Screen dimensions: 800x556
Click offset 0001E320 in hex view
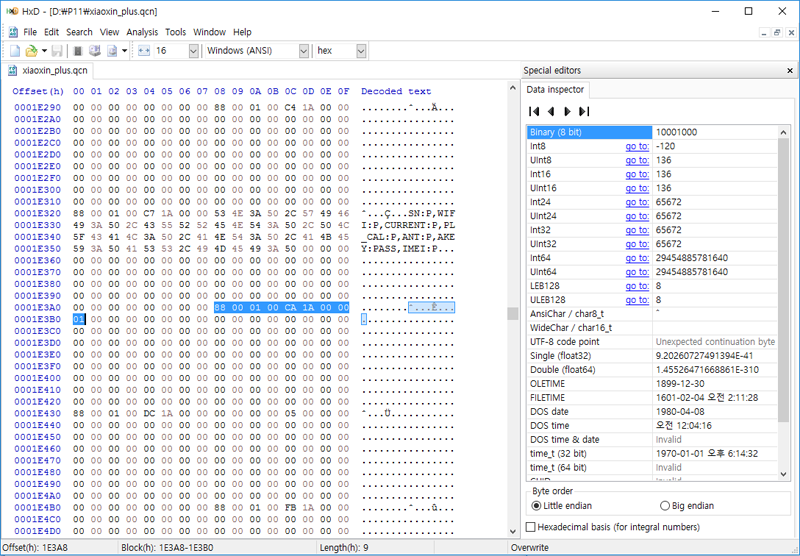[37, 213]
